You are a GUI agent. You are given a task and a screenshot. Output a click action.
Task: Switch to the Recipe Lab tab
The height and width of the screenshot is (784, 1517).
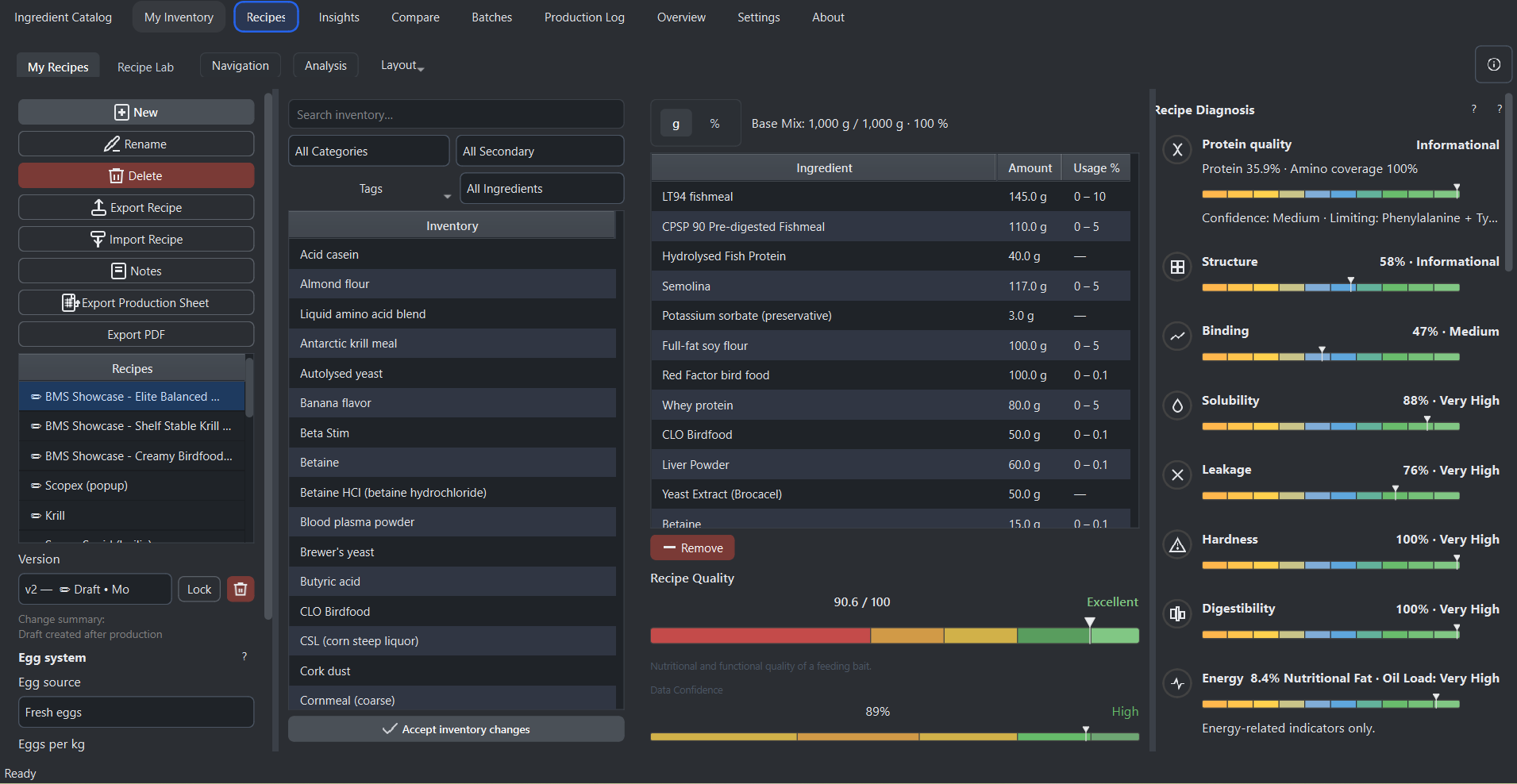point(145,67)
